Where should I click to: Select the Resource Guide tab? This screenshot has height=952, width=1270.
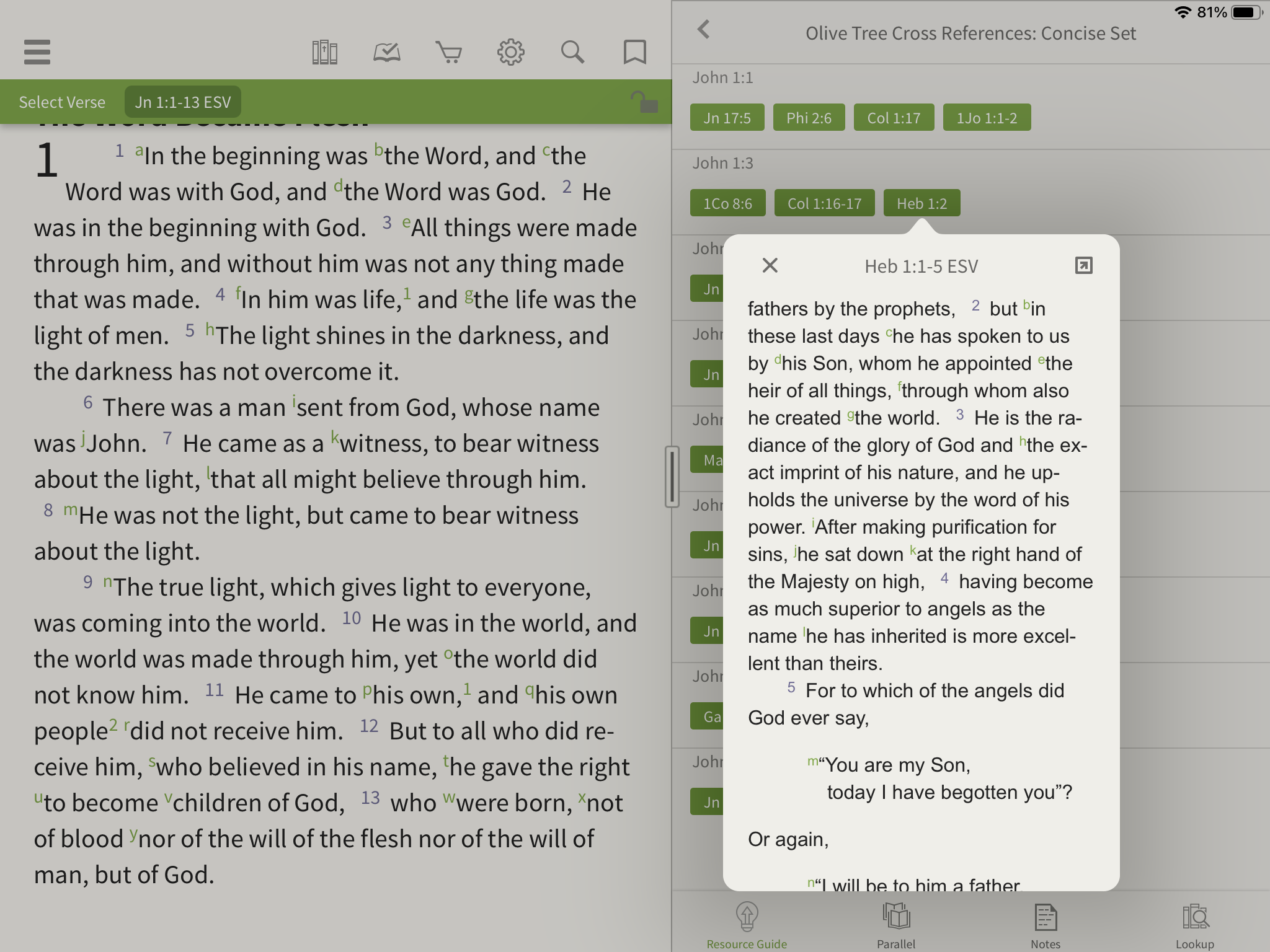(x=747, y=926)
